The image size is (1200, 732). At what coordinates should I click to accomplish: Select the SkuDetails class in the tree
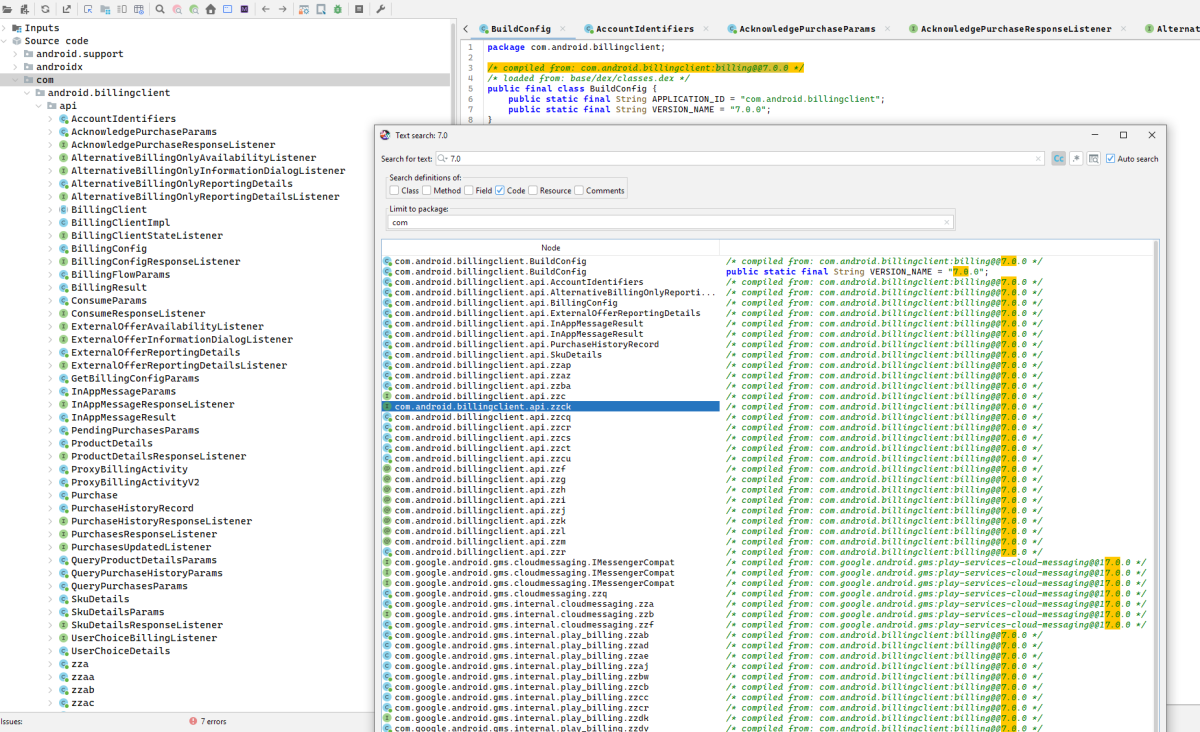100,599
